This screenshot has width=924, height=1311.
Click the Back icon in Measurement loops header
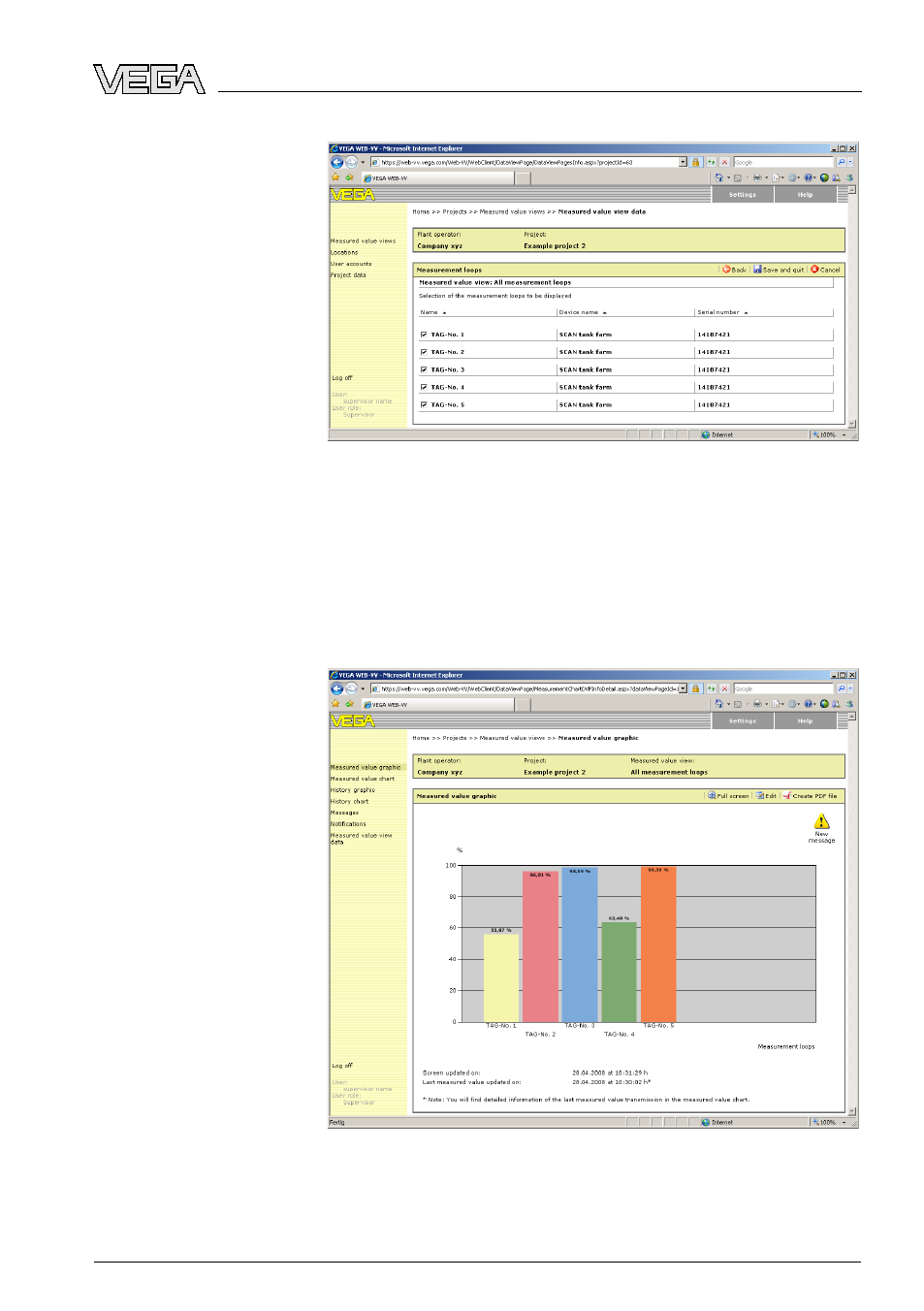(x=726, y=270)
